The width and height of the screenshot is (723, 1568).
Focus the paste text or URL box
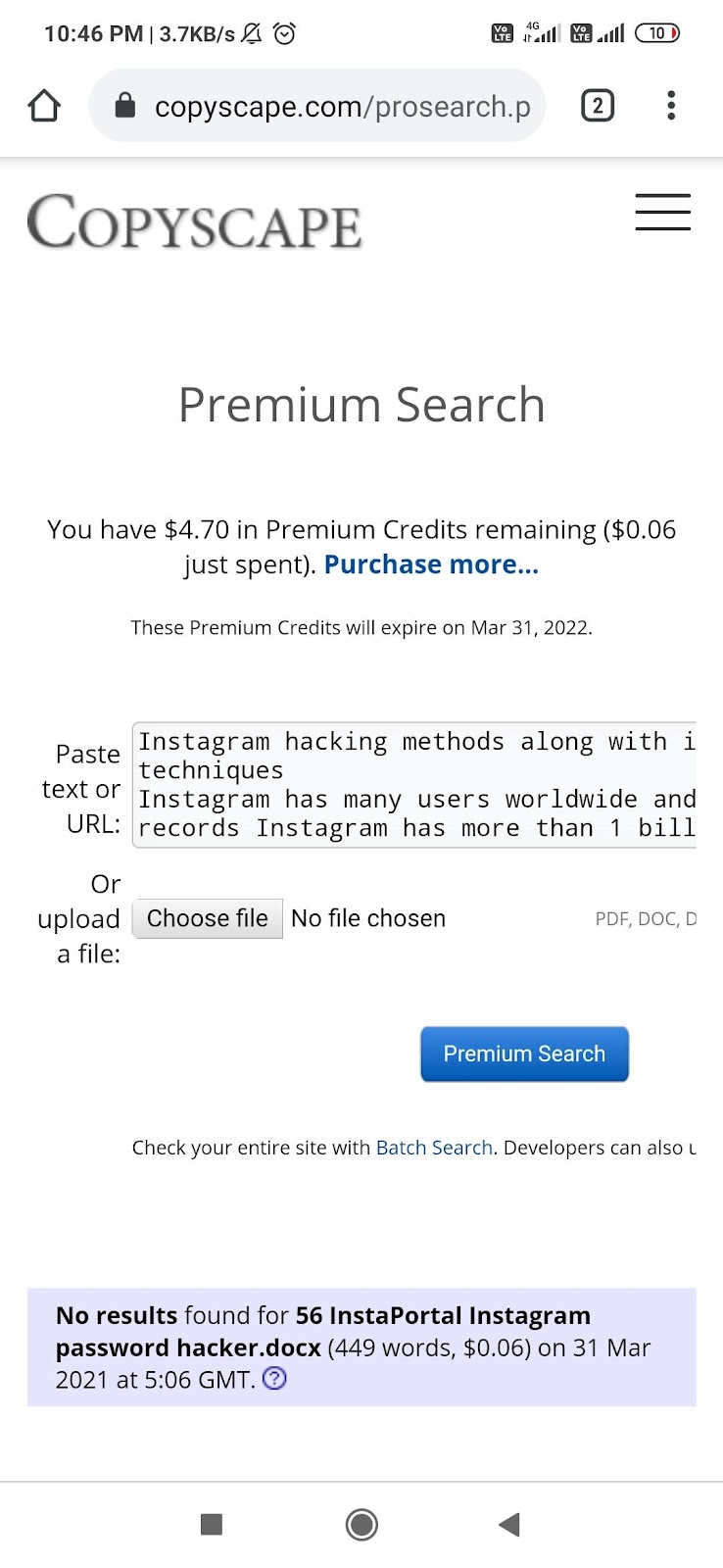(x=414, y=784)
